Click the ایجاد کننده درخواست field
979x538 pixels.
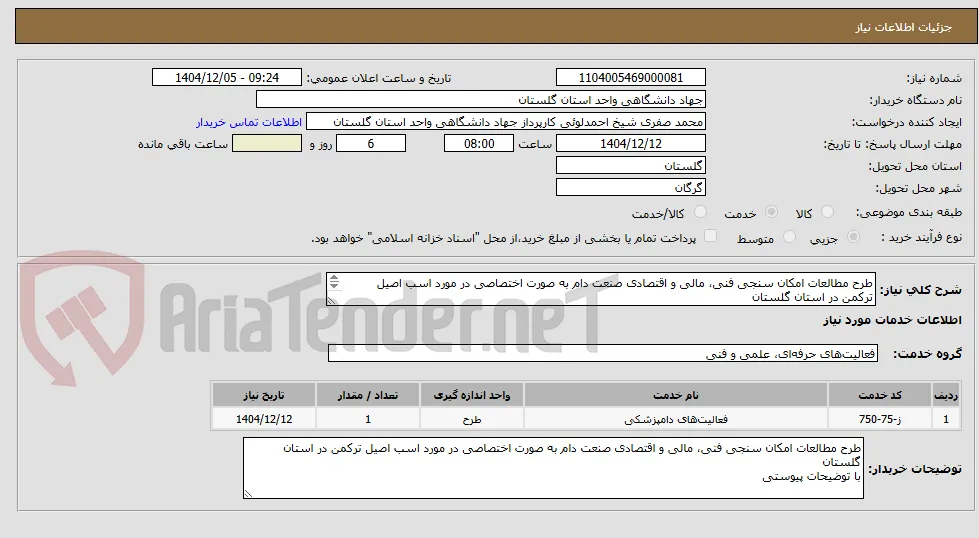coord(506,122)
